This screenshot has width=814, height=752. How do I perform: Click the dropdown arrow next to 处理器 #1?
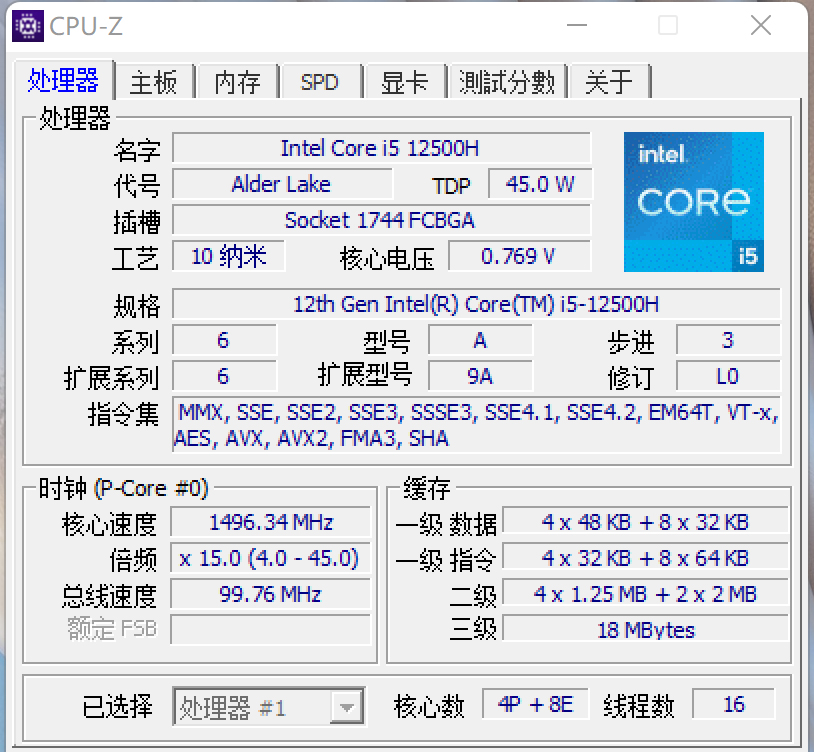[x=349, y=705]
